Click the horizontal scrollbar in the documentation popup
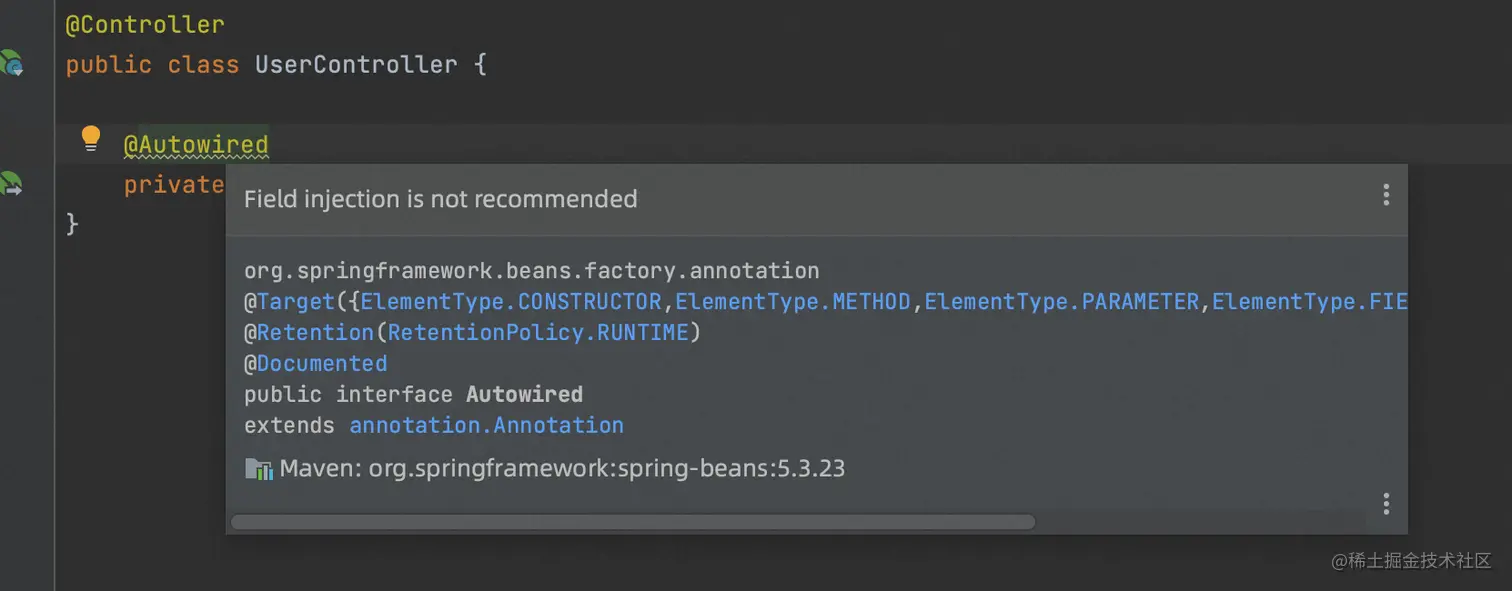Screen dimensions: 1512x591 (x=632, y=521)
